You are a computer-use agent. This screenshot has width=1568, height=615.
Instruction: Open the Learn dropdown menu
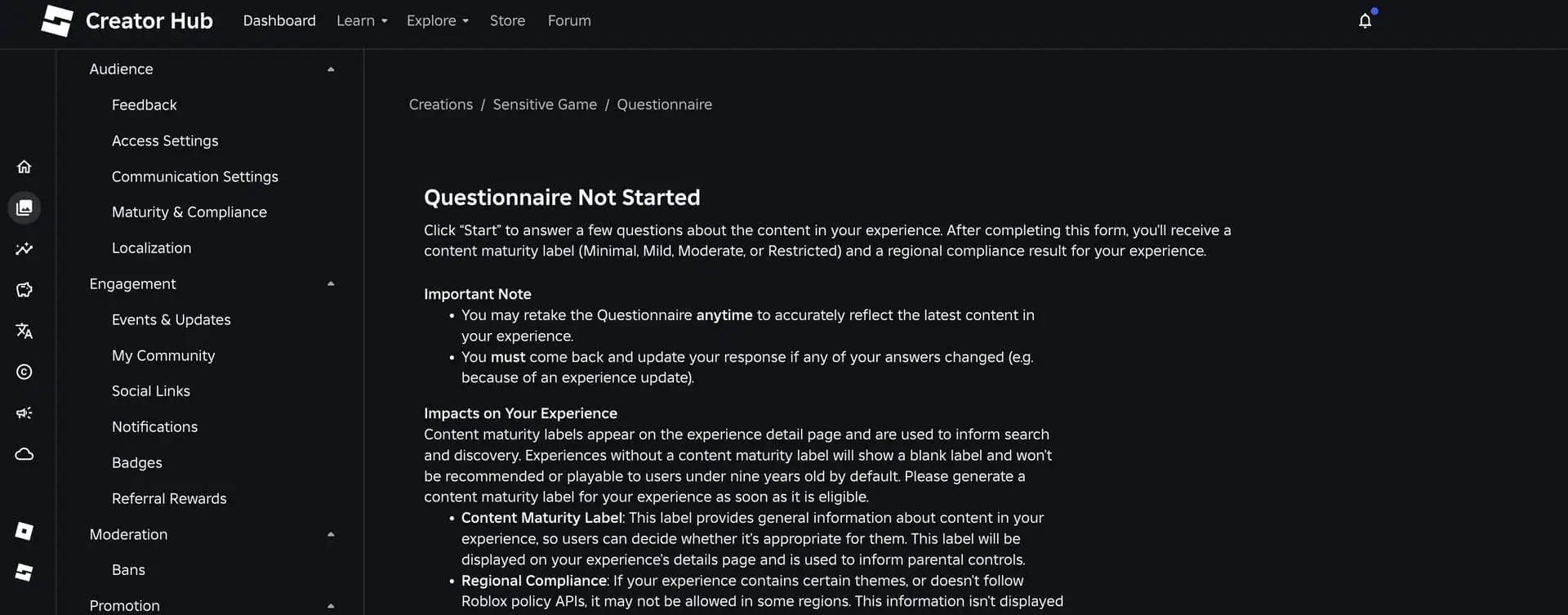362,20
